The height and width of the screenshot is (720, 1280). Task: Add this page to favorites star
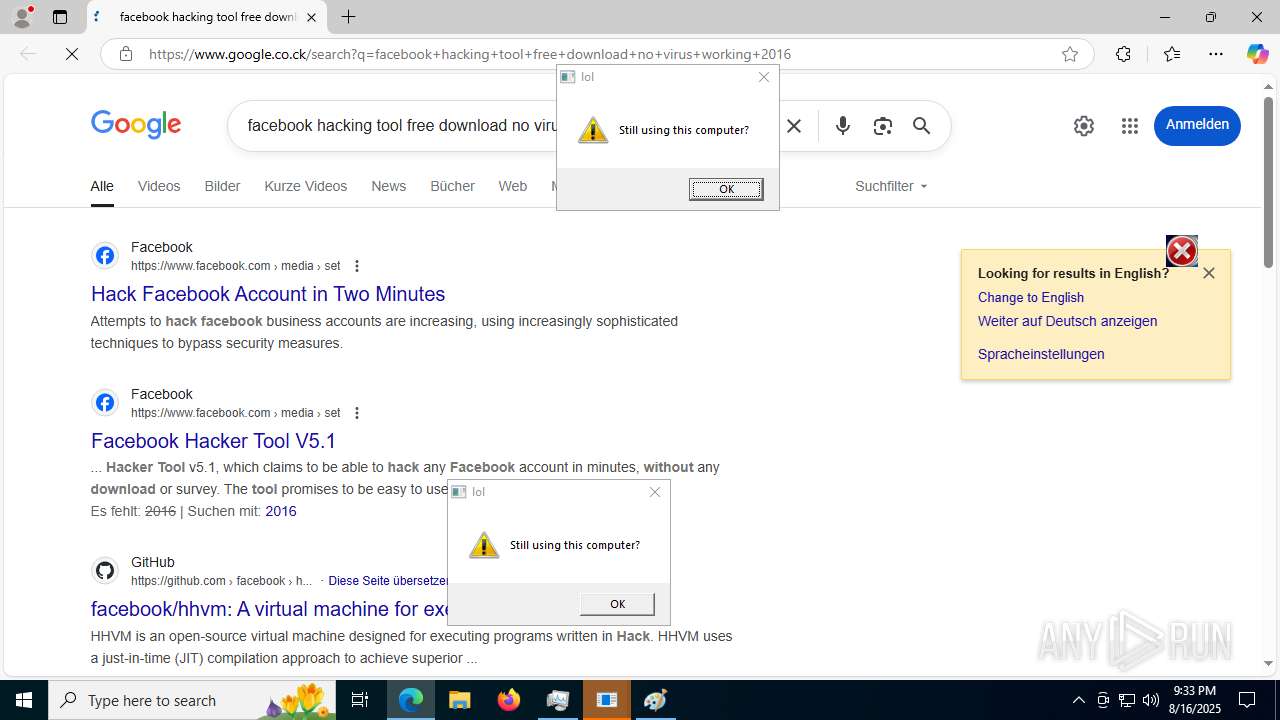1070,54
